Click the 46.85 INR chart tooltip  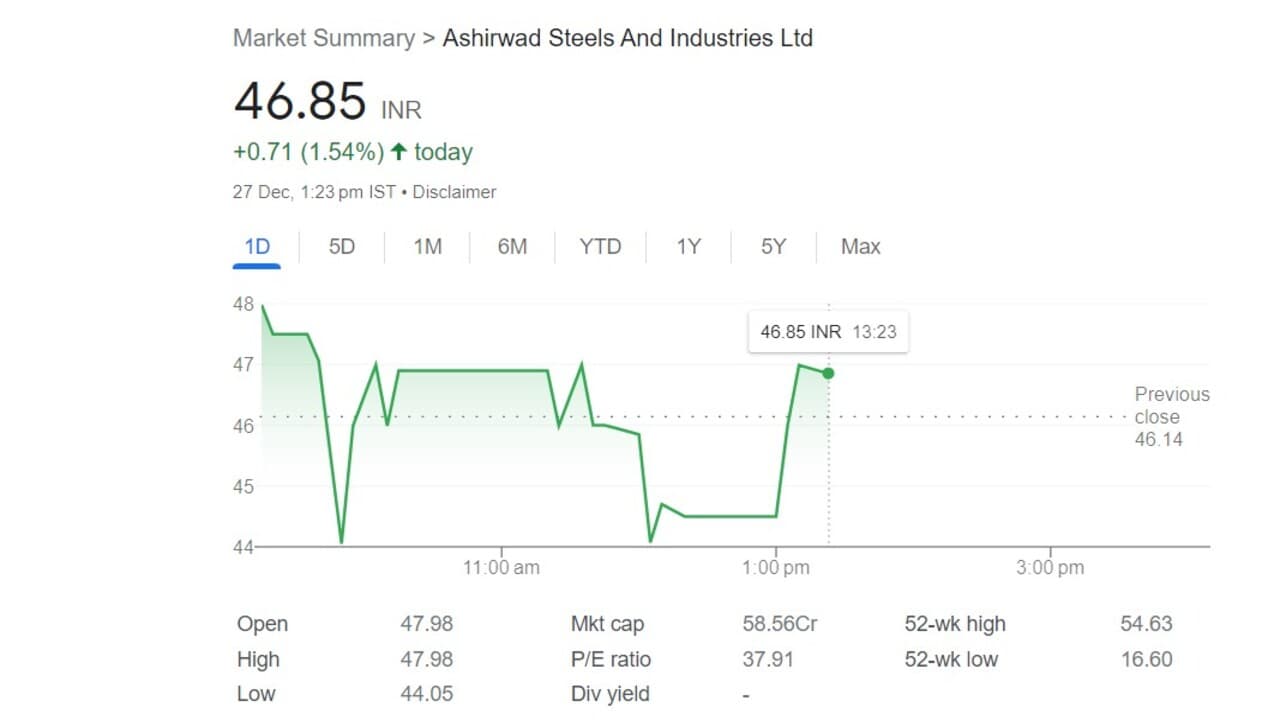pyautogui.click(x=828, y=332)
